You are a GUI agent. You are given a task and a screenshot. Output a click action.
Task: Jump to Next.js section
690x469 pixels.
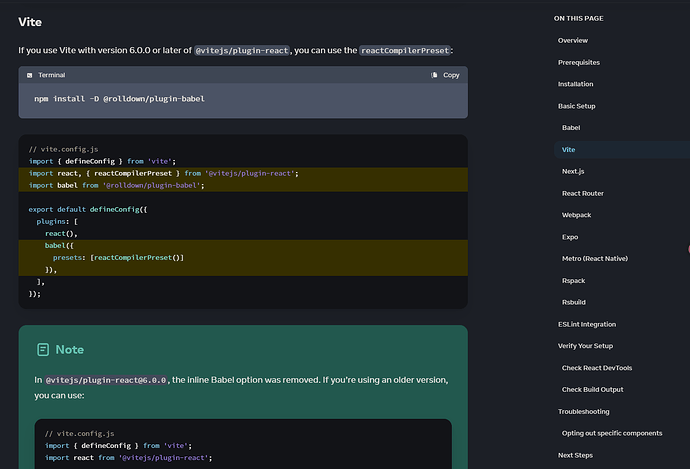pyautogui.click(x=573, y=171)
